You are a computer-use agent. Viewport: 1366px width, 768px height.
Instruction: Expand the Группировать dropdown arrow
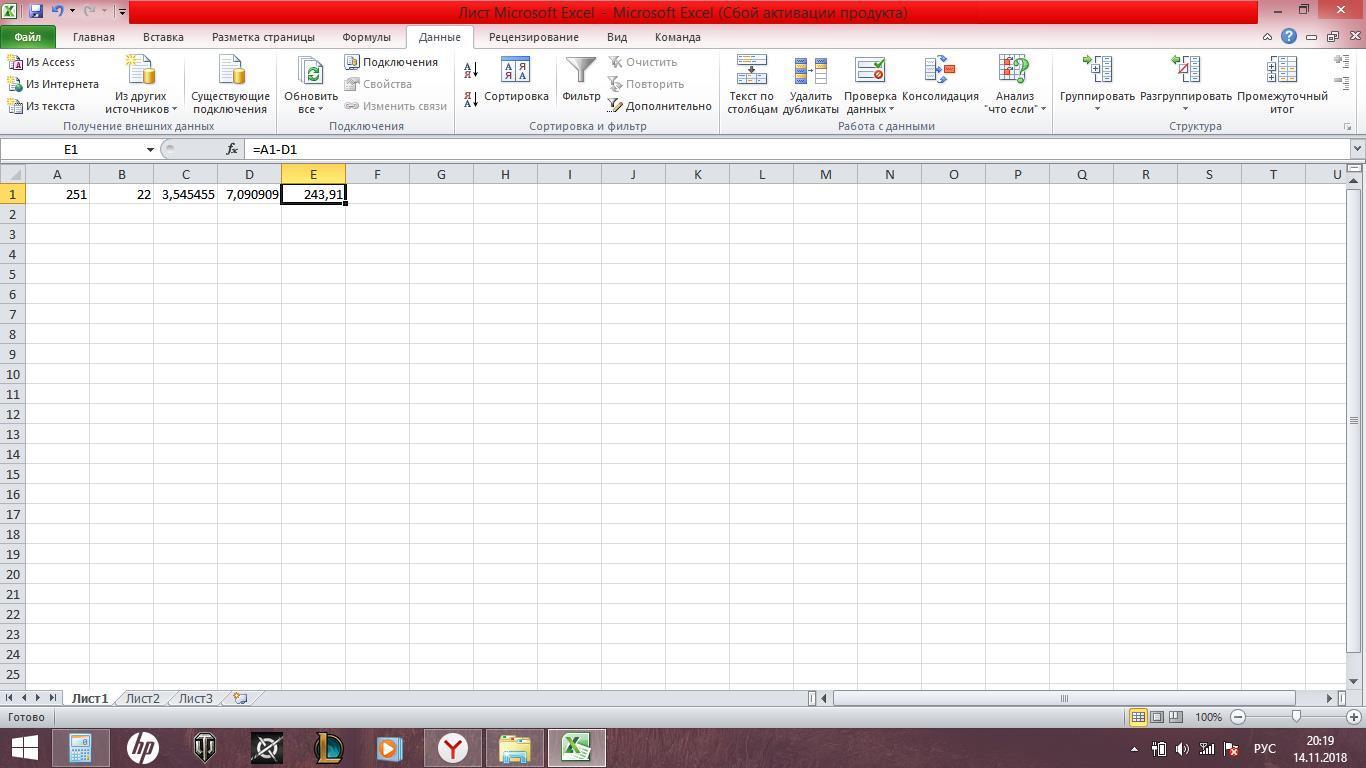coord(1097,109)
